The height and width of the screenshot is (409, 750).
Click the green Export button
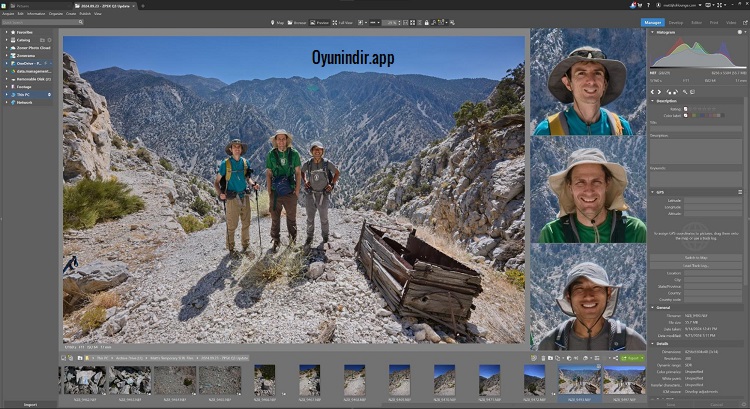point(632,358)
